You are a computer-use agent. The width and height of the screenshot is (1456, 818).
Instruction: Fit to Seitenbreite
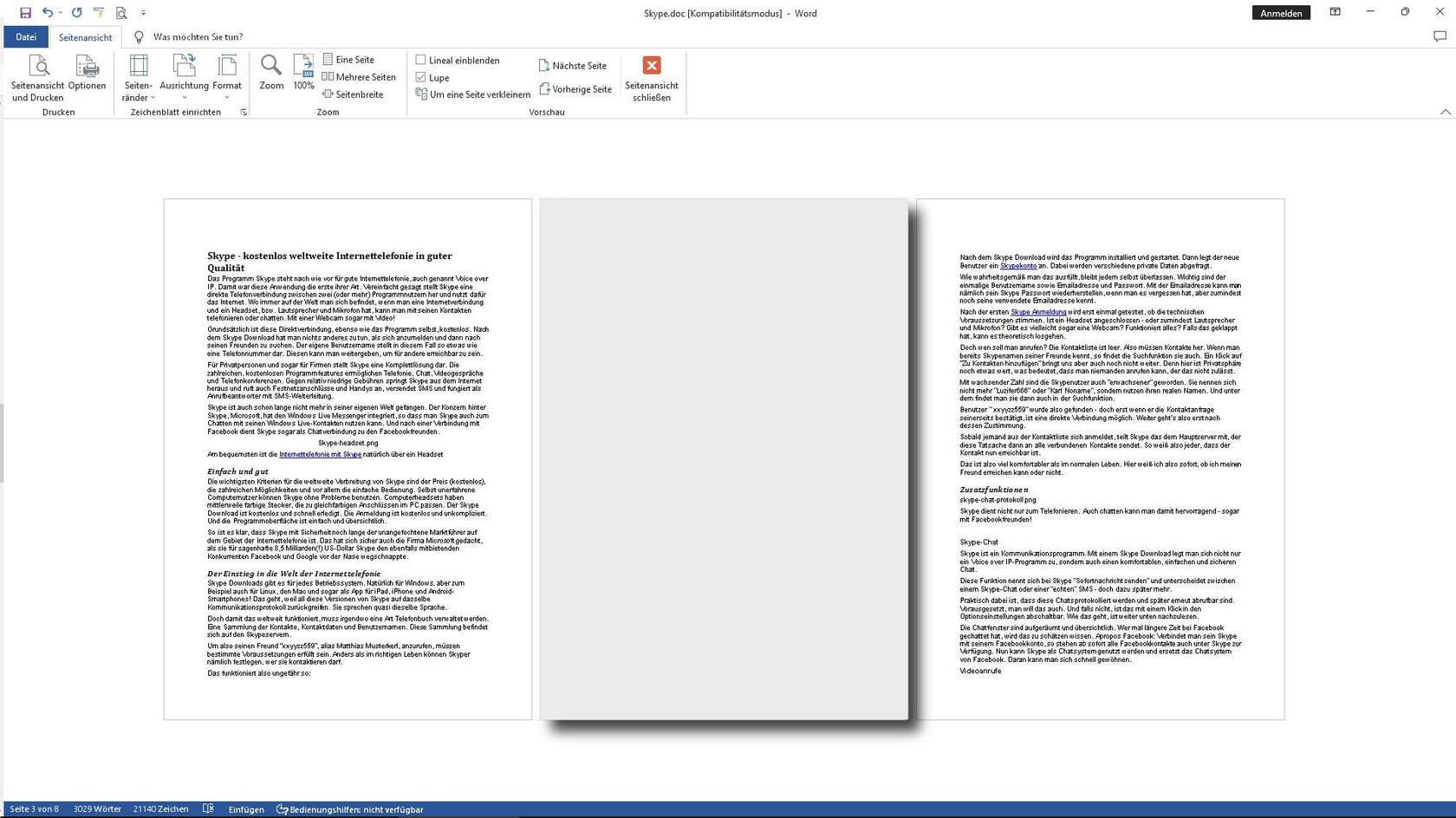click(353, 94)
